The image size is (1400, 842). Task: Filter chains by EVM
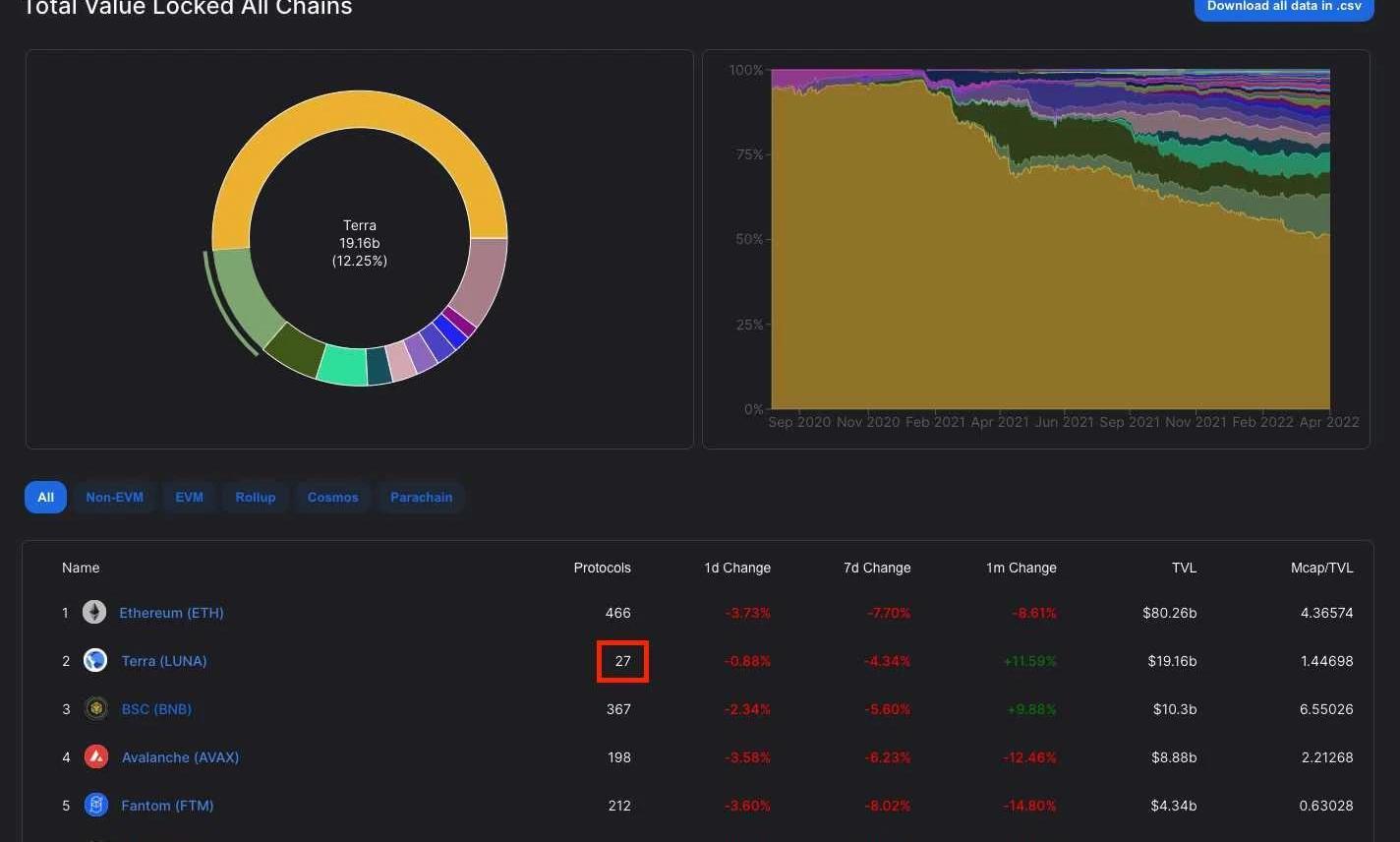189,498
